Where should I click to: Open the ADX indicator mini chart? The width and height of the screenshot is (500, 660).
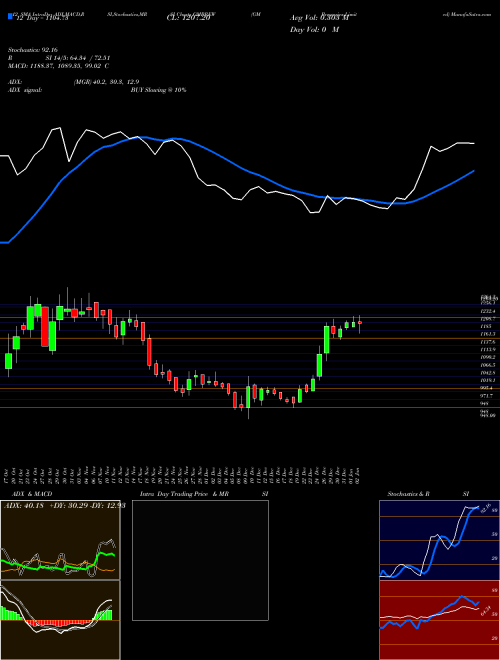click(60, 540)
